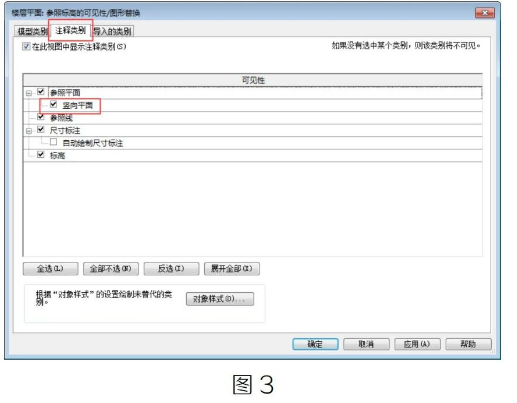
Task: Switch to the 模型类别 tab
Action: click(x=32, y=31)
